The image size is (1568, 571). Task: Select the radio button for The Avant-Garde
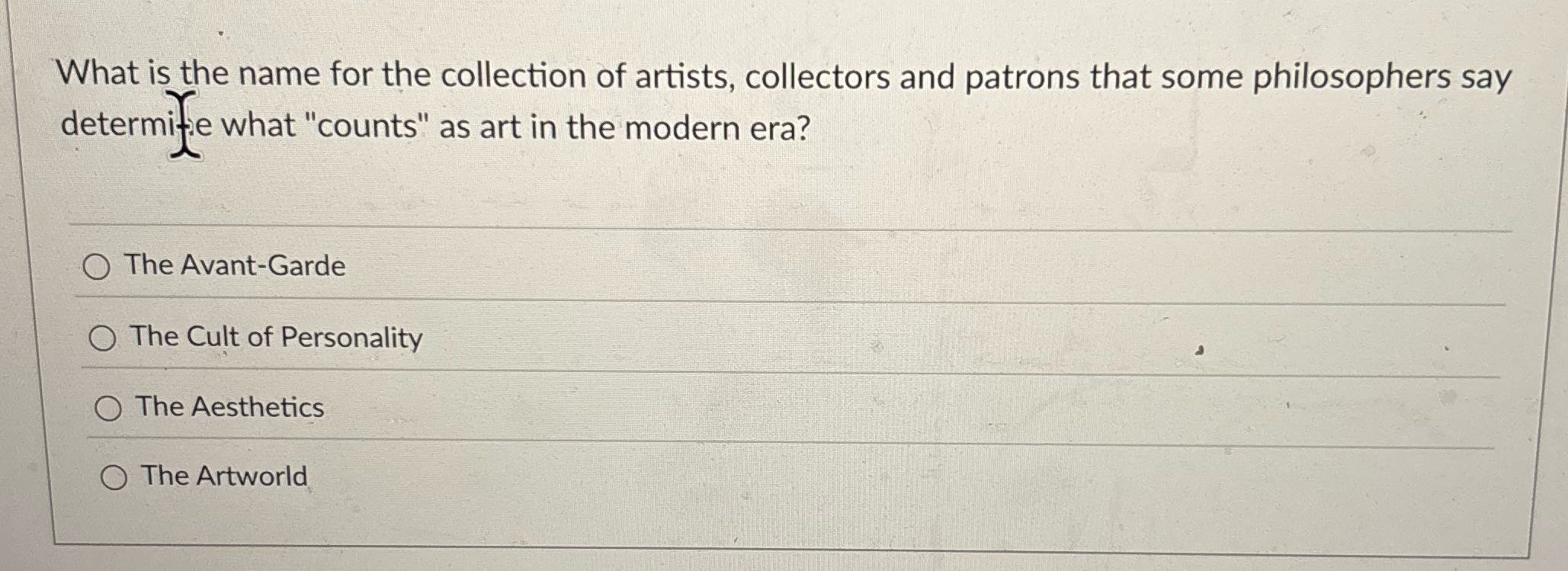click(99, 265)
